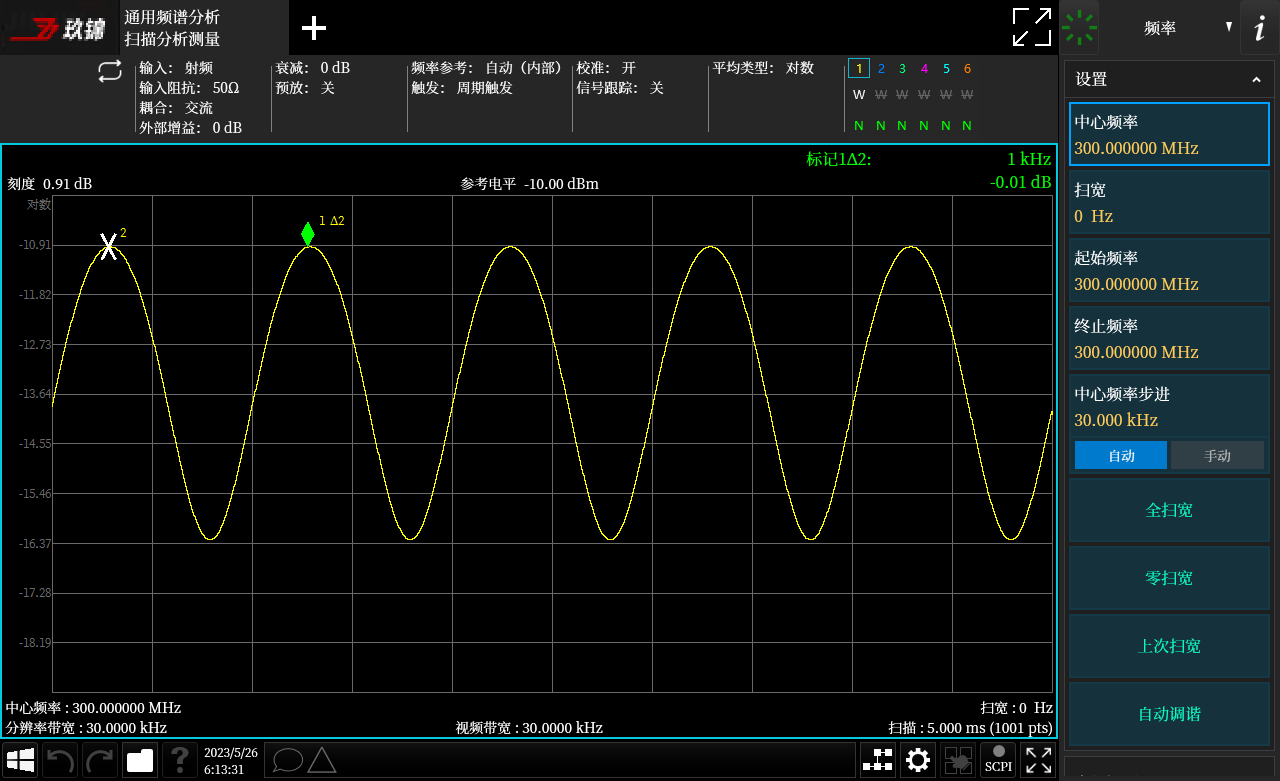Open the help question mark icon
This screenshot has height=781, width=1280.
[x=180, y=761]
